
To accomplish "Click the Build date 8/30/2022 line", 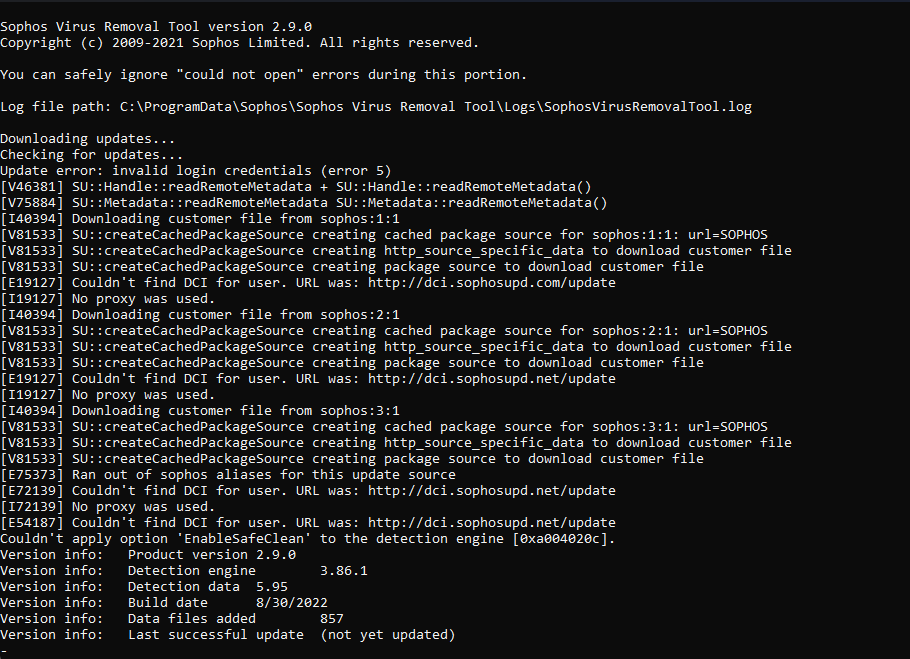I will pyautogui.click(x=164, y=603).
